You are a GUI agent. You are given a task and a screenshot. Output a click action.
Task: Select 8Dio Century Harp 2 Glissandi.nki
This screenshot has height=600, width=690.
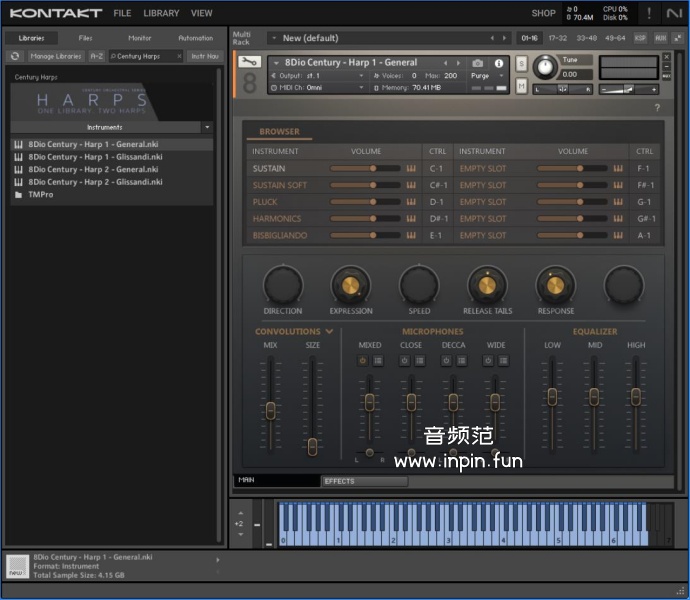tap(94, 182)
